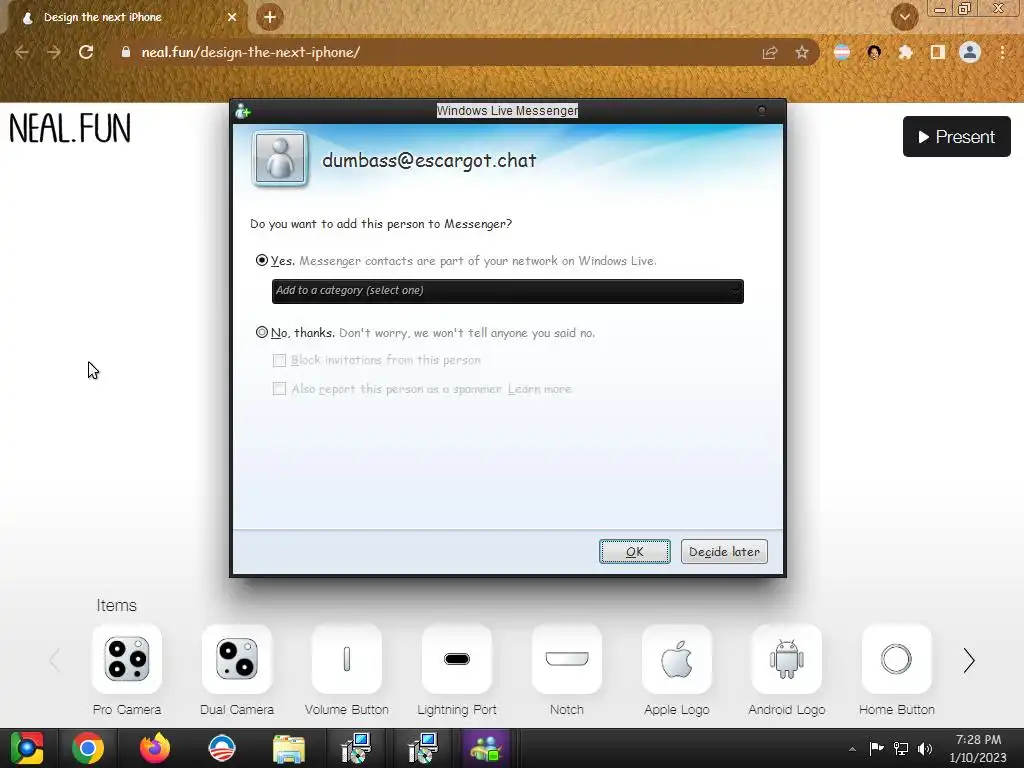Open a new browser tab

coord(270,18)
